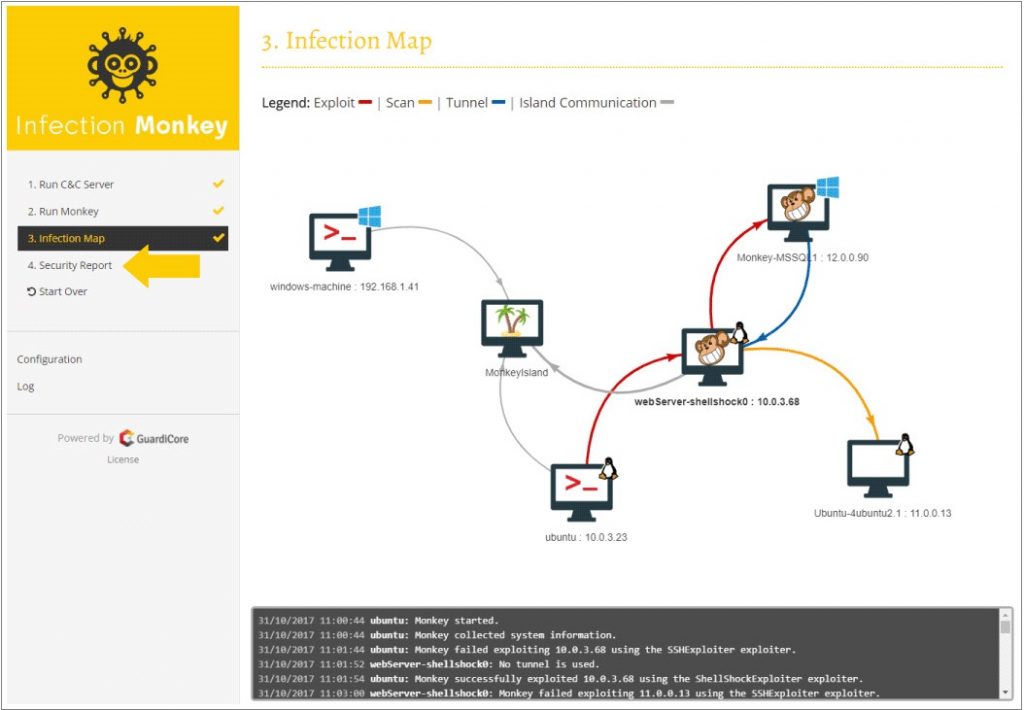Open the License link
Image resolution: width=1024 pixels, height=710 pixels.
(x=123, y=459)
